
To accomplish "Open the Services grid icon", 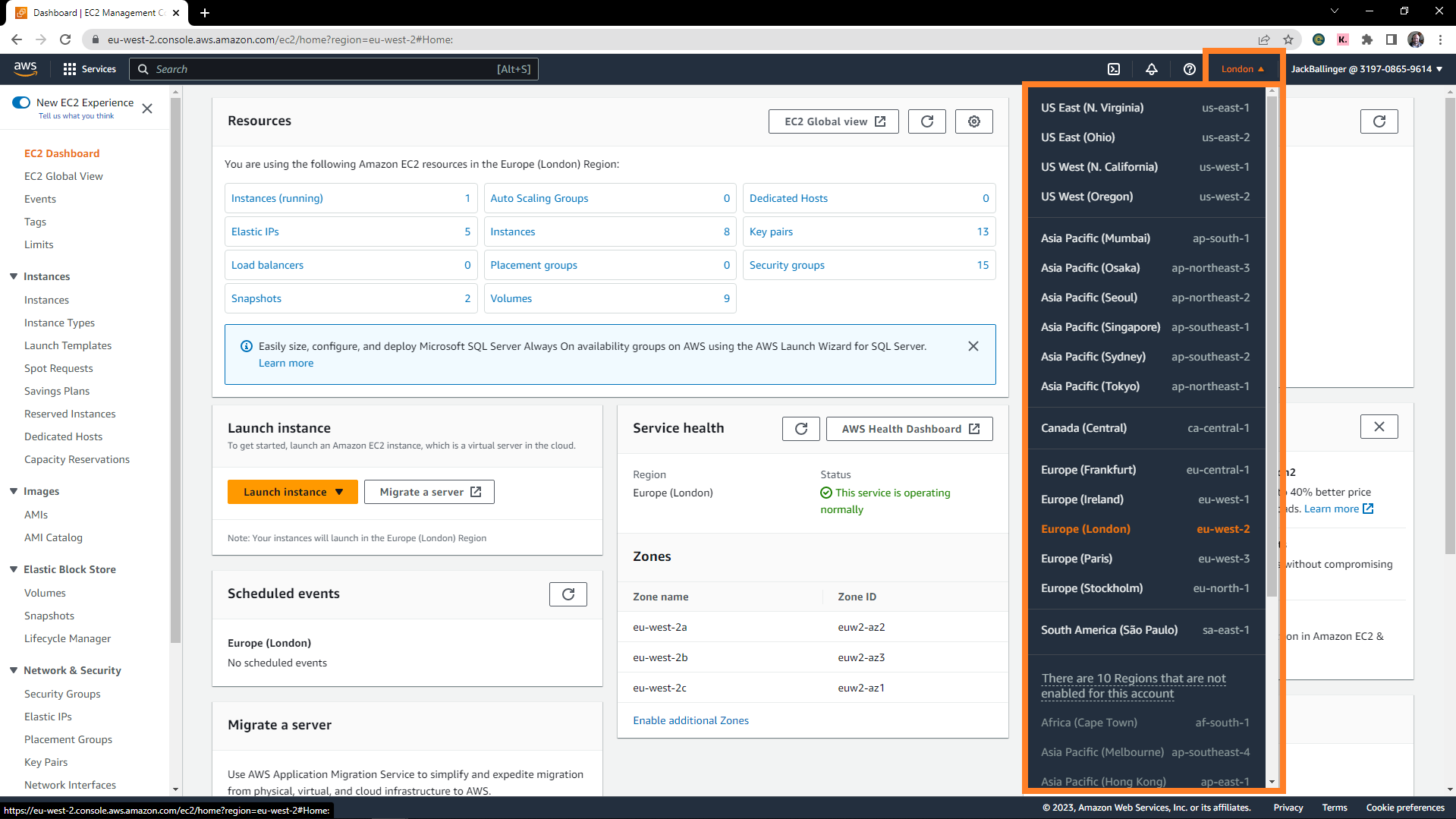I will [x=71, y=68].
